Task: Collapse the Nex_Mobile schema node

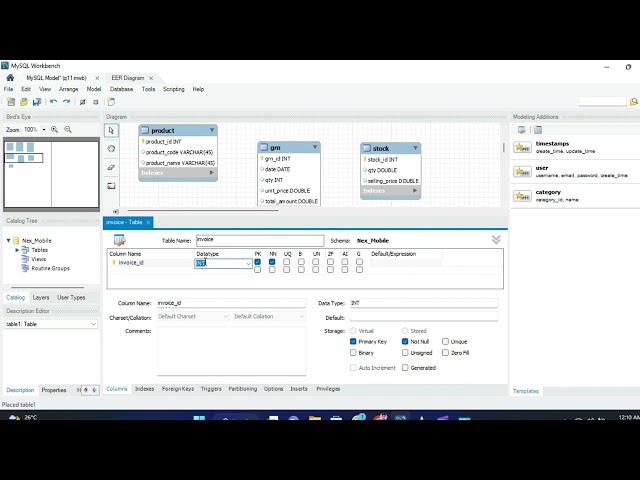Action: 8,240
